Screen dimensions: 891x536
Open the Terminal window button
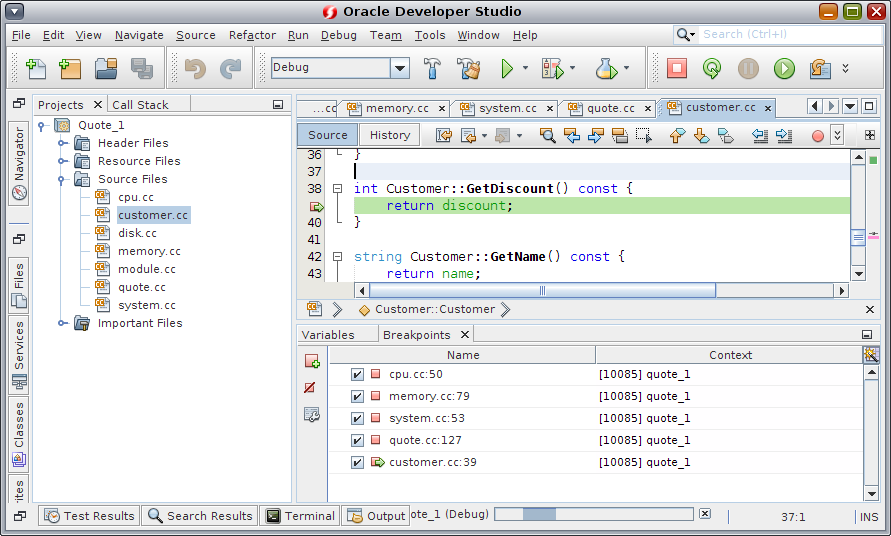[x=301, y=516]
